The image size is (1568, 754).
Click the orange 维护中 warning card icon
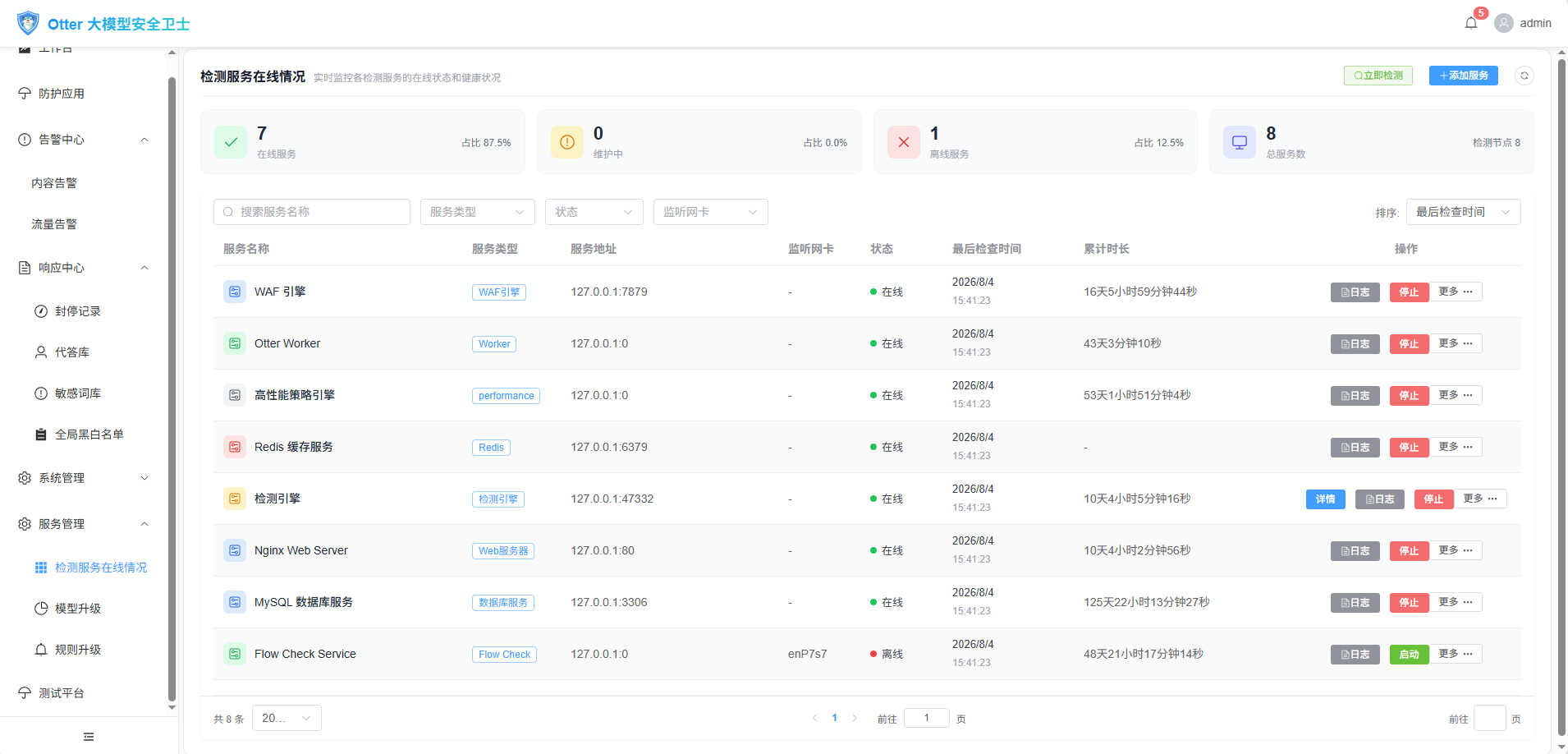tap(567, 142)
